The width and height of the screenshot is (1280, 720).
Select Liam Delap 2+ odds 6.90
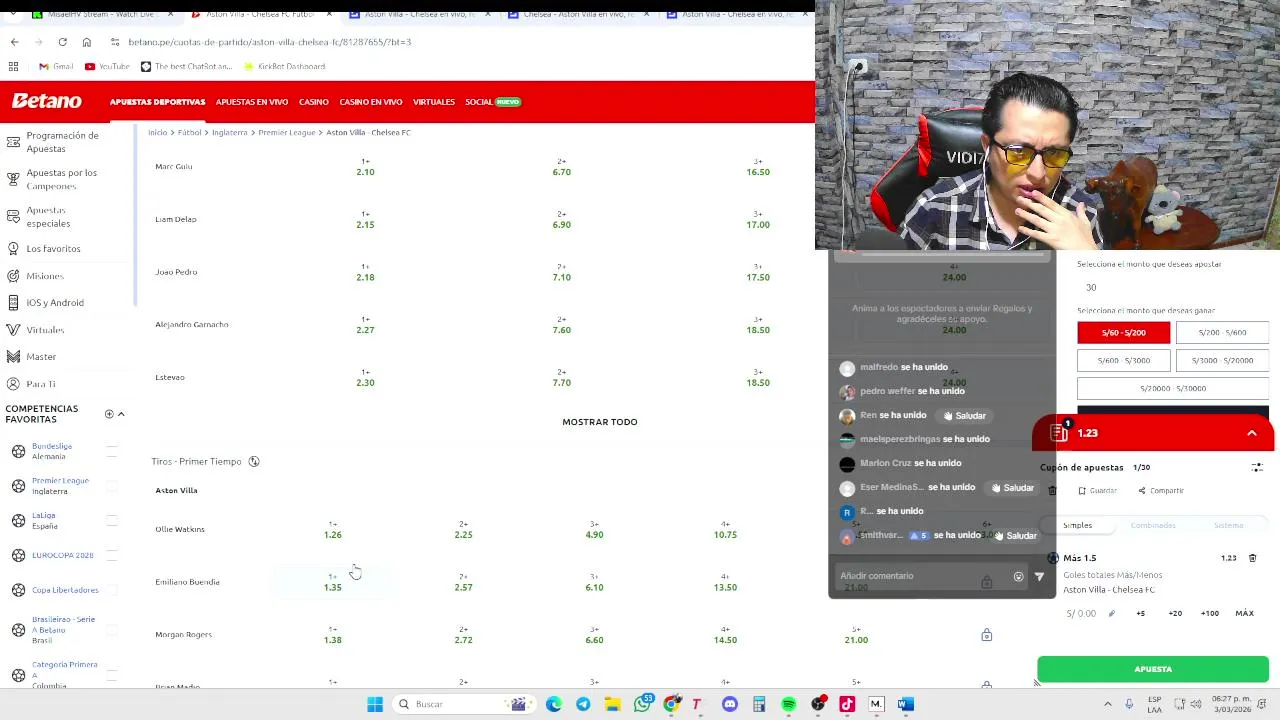(x=561, y=220)
